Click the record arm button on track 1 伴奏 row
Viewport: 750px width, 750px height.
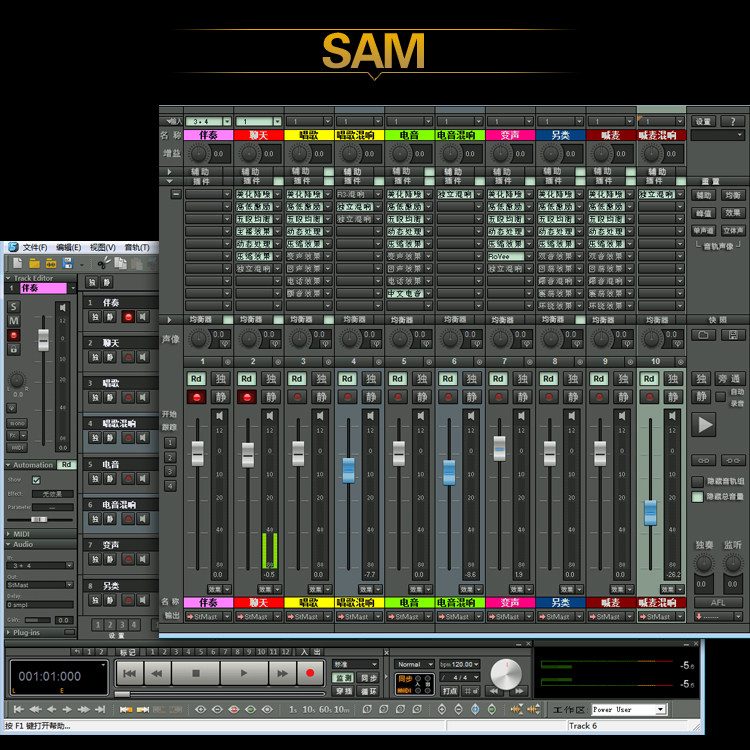click(128, 317)
